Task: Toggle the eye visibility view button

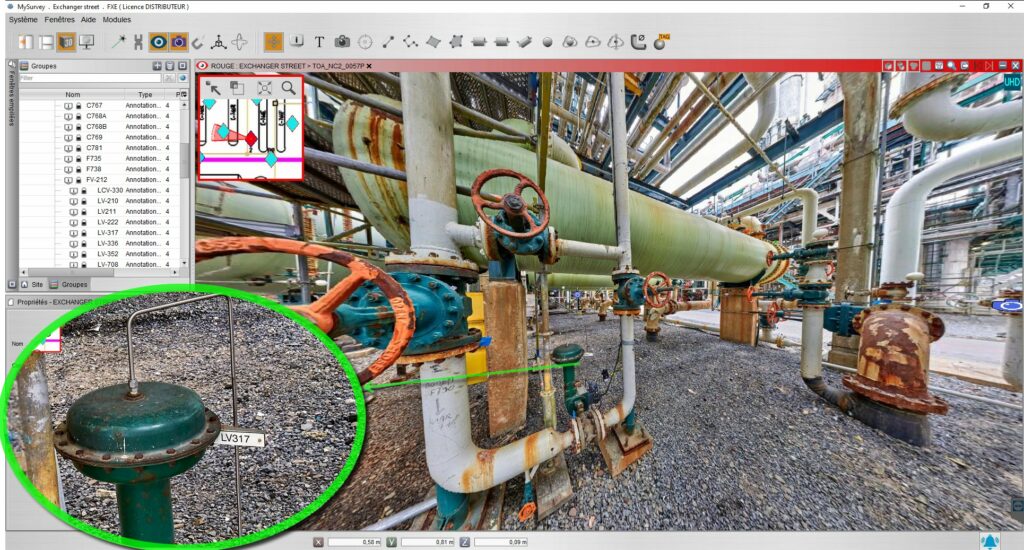Action: 158,42
